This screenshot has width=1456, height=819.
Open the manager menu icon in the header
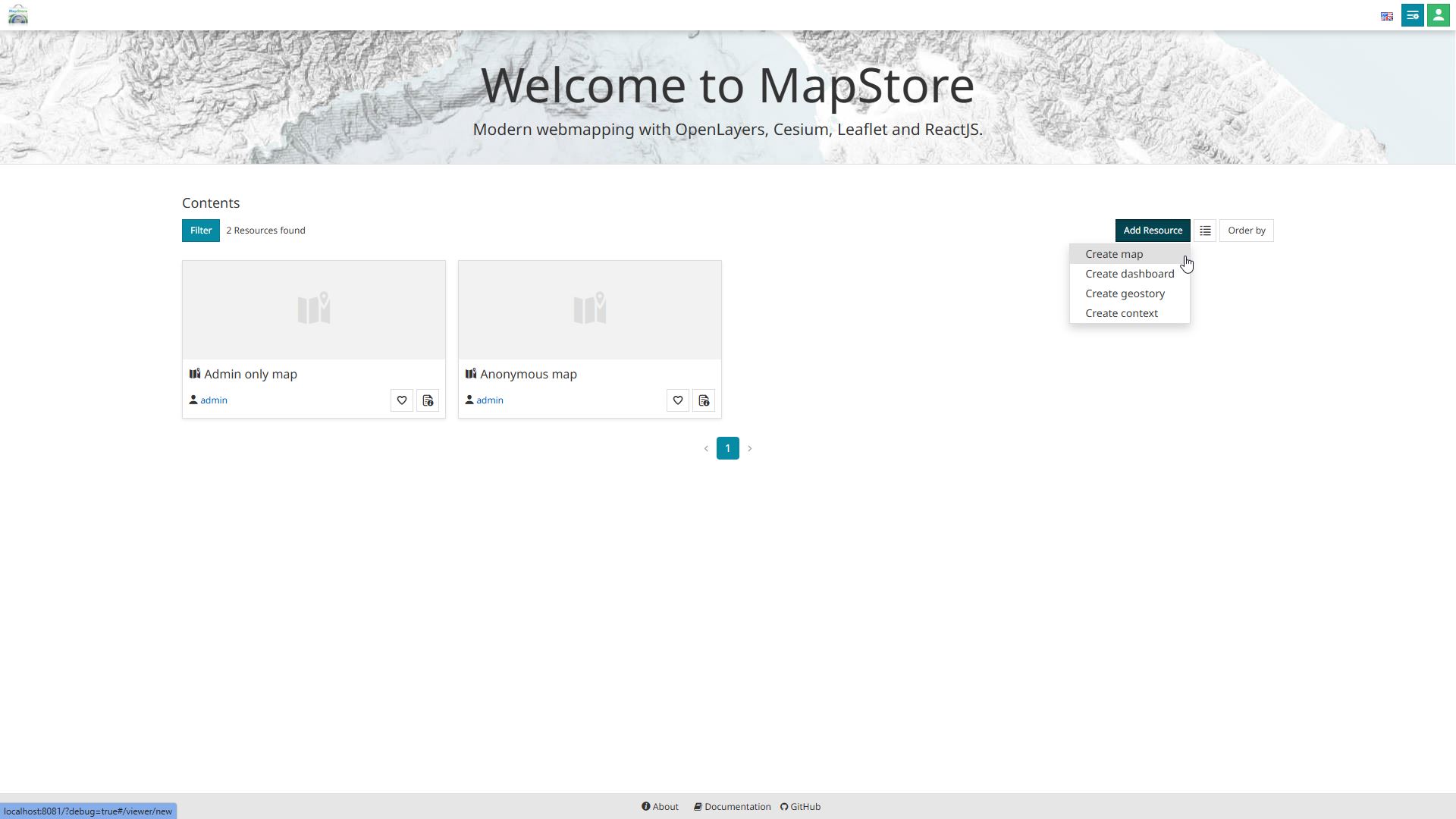[1413, 15]
